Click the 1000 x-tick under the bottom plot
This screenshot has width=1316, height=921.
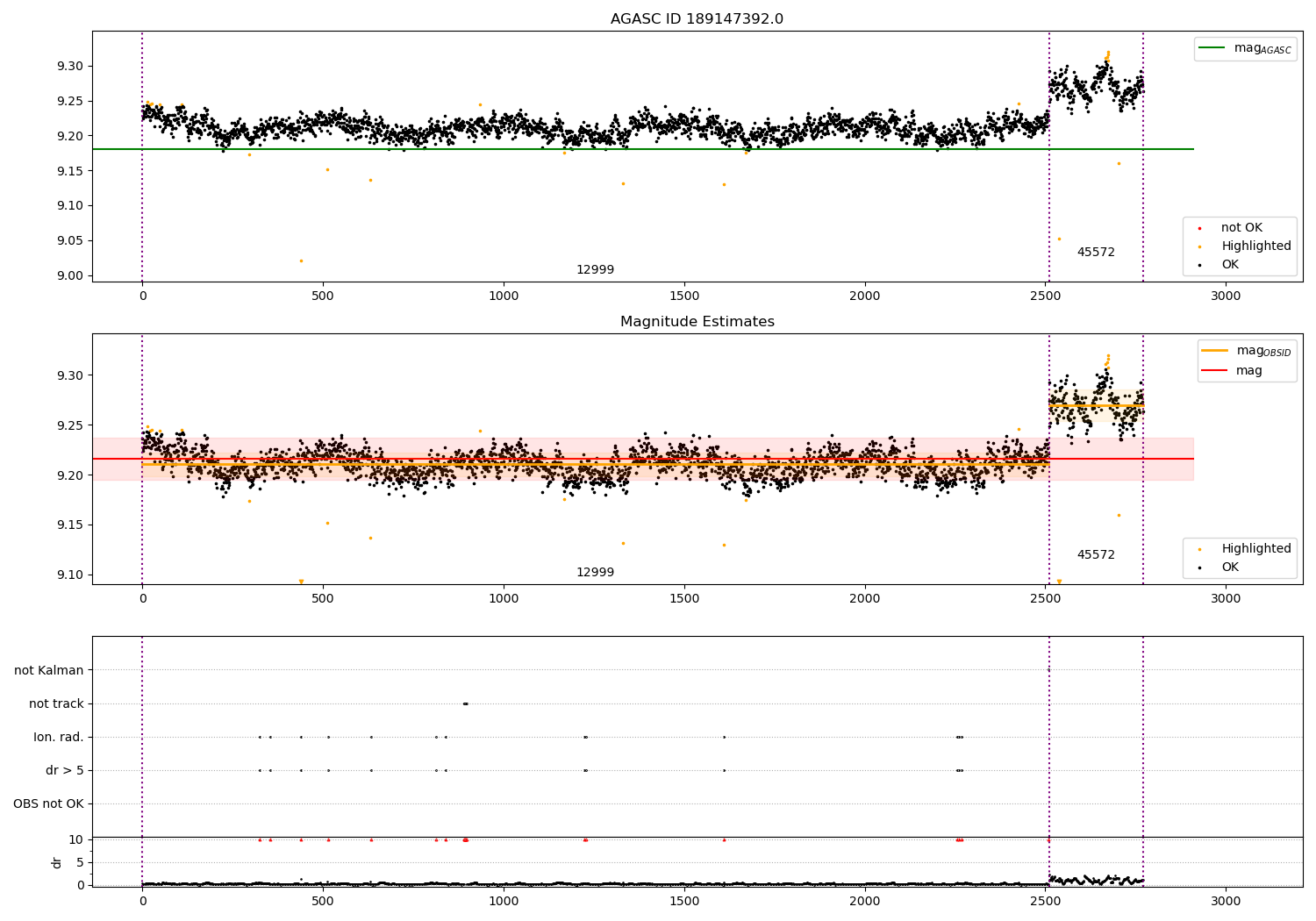pos(504,902)
